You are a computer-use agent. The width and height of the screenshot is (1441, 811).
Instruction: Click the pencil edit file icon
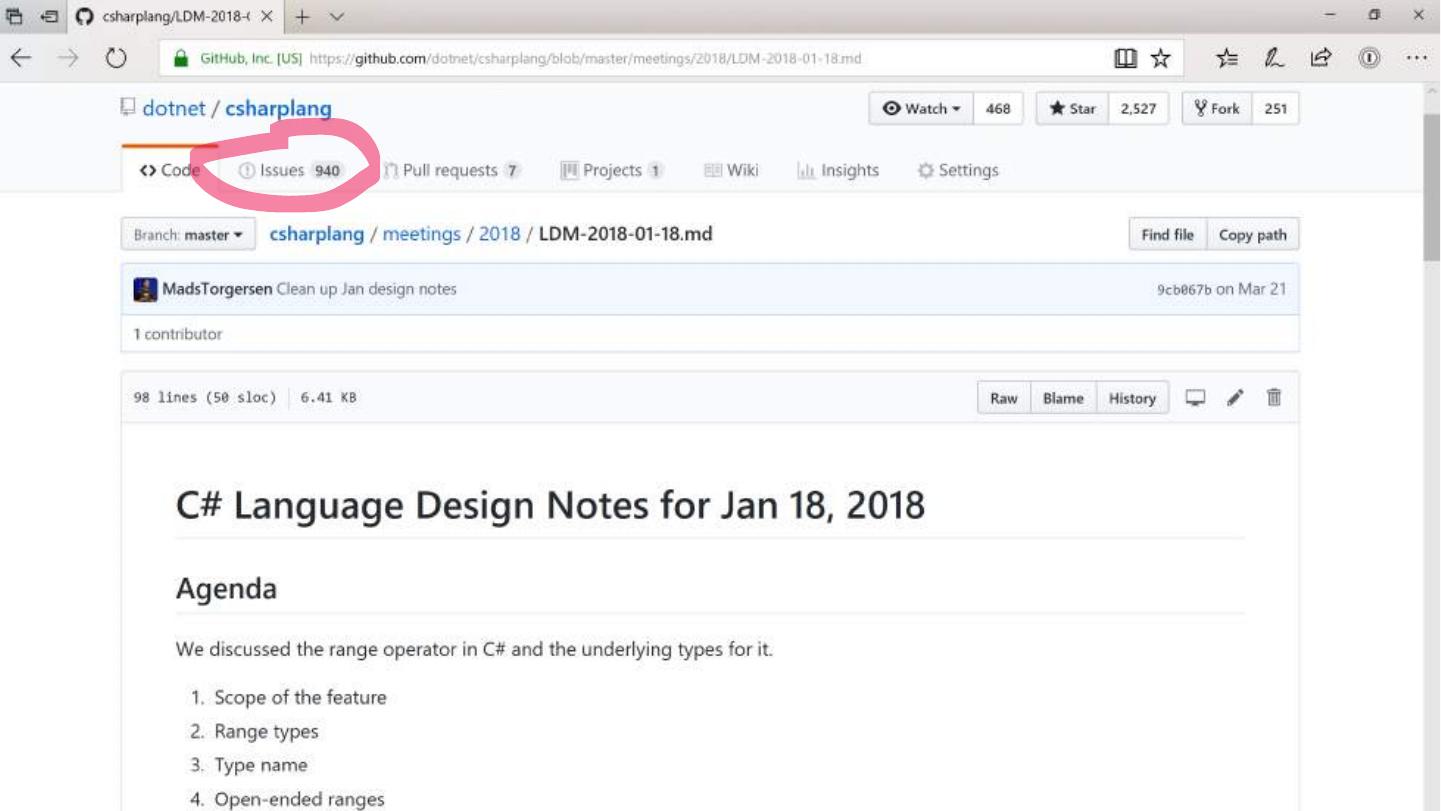pos(1235,398)
